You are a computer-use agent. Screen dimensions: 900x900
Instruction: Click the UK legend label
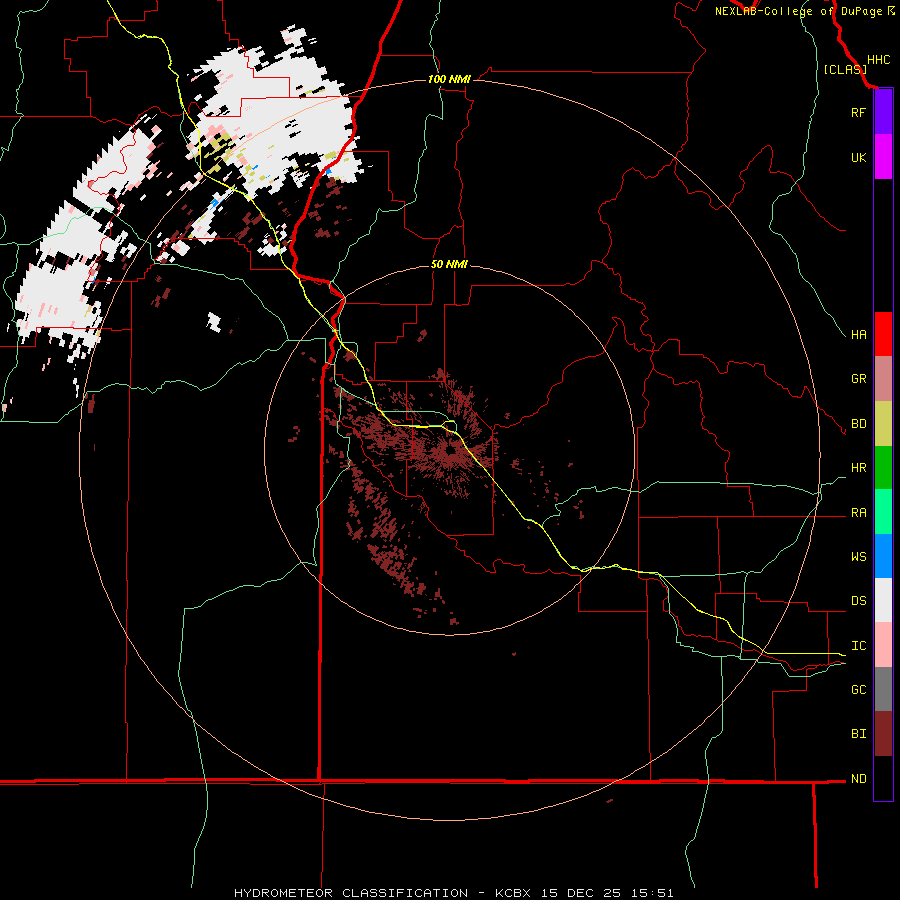858,157
